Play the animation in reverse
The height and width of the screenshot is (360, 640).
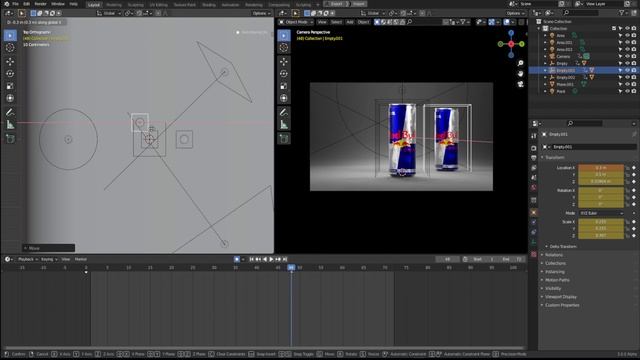(x=265, y=259)
